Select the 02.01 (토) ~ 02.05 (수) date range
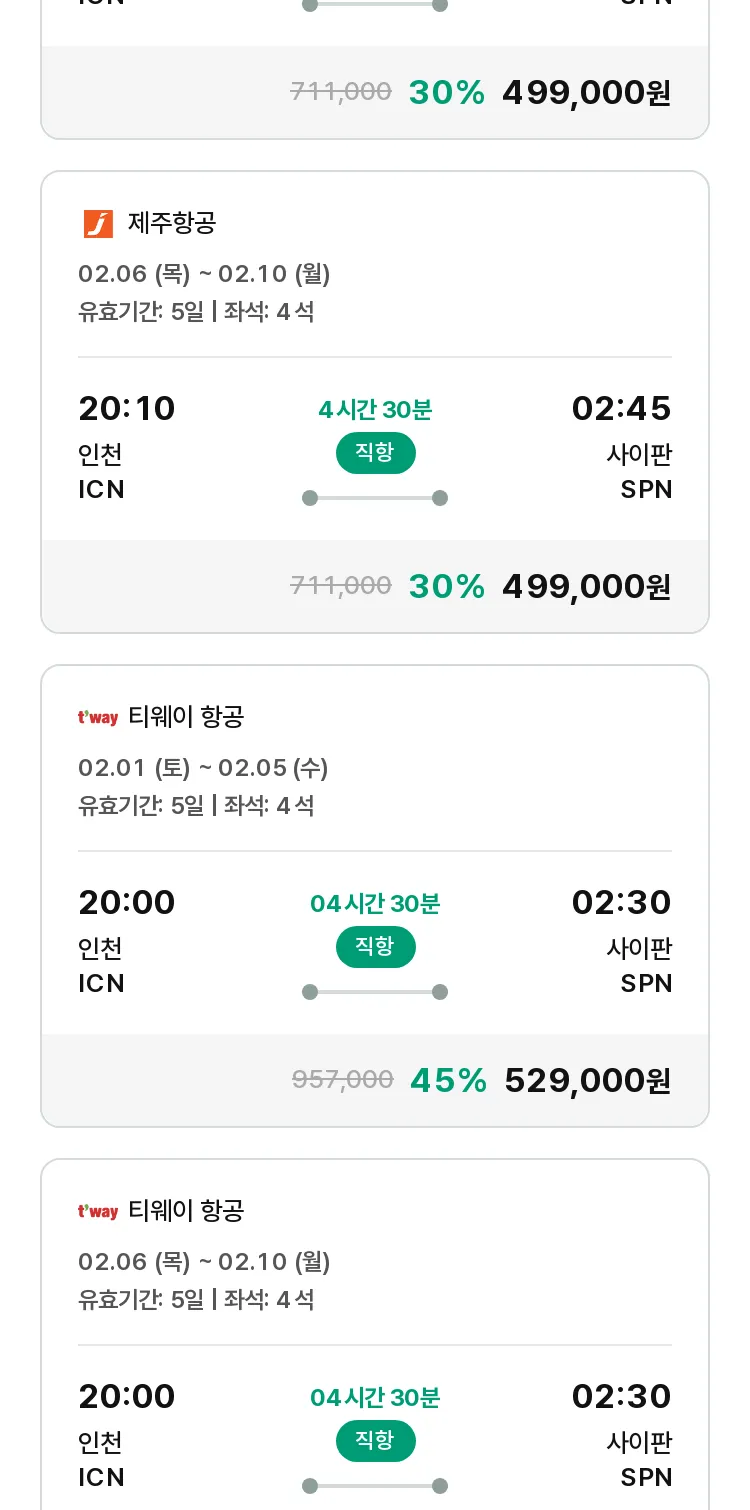 203,768
